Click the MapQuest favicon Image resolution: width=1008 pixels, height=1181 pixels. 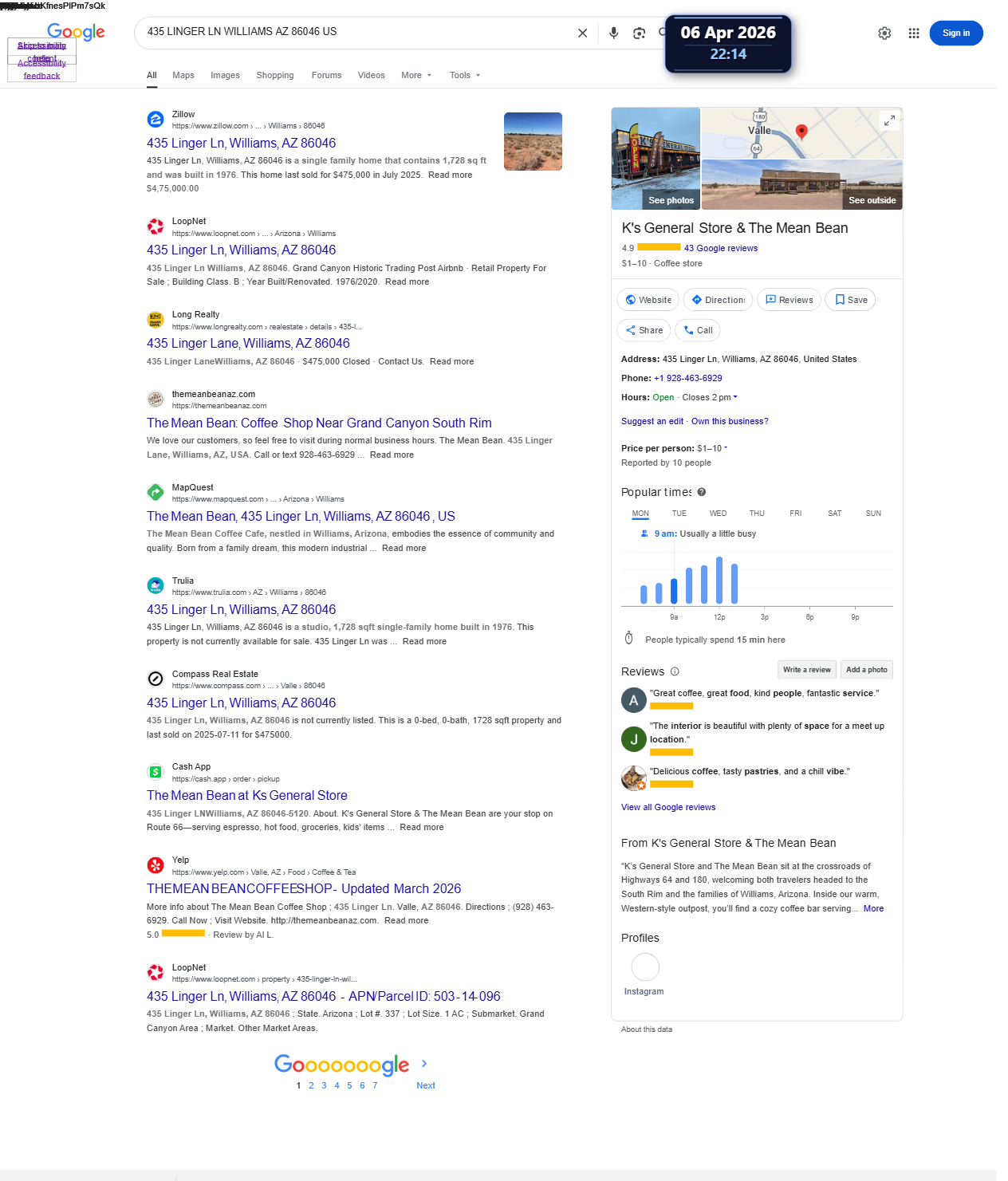pyautogui.click(x=156, y=493)
